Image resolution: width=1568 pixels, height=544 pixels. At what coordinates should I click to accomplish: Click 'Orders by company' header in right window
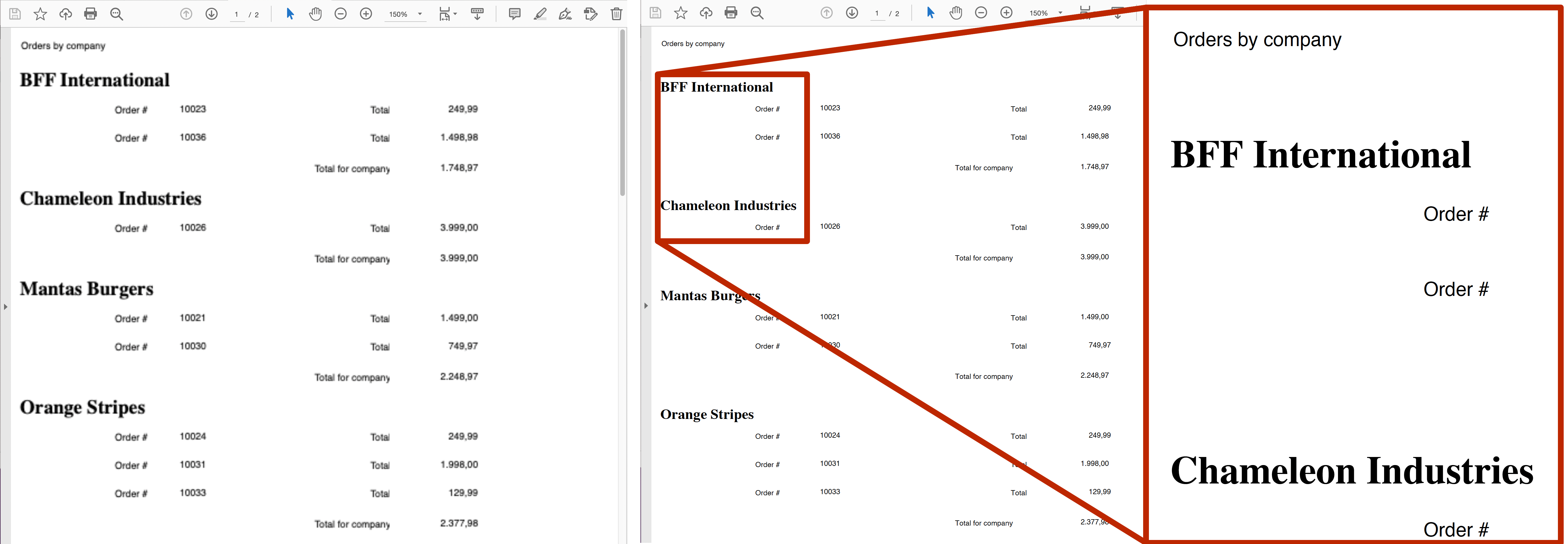click(x=693, y=44)
